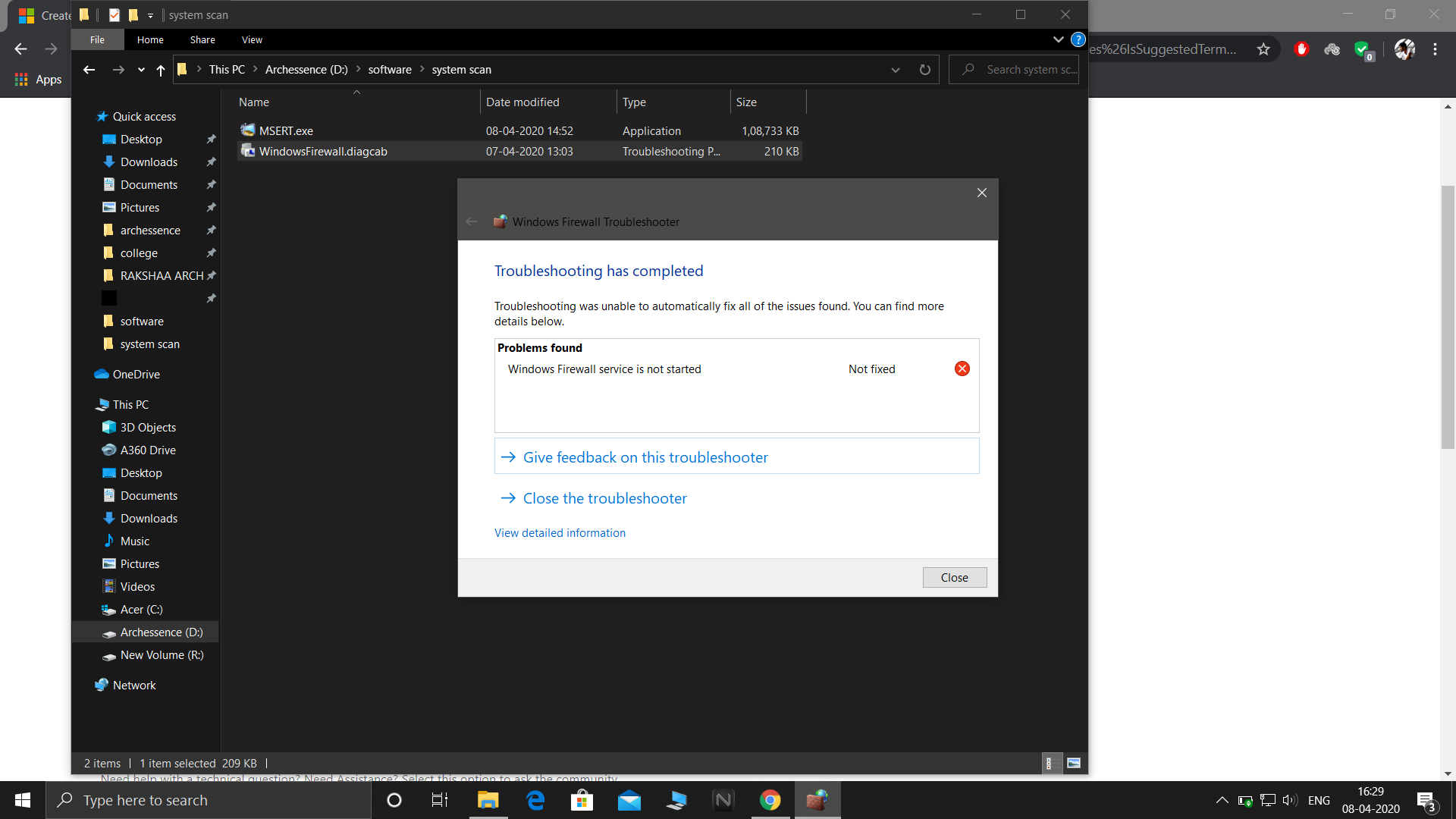Click the Search system scan field
This screenshot has height=819, width=1456.
coord(1015,70)
